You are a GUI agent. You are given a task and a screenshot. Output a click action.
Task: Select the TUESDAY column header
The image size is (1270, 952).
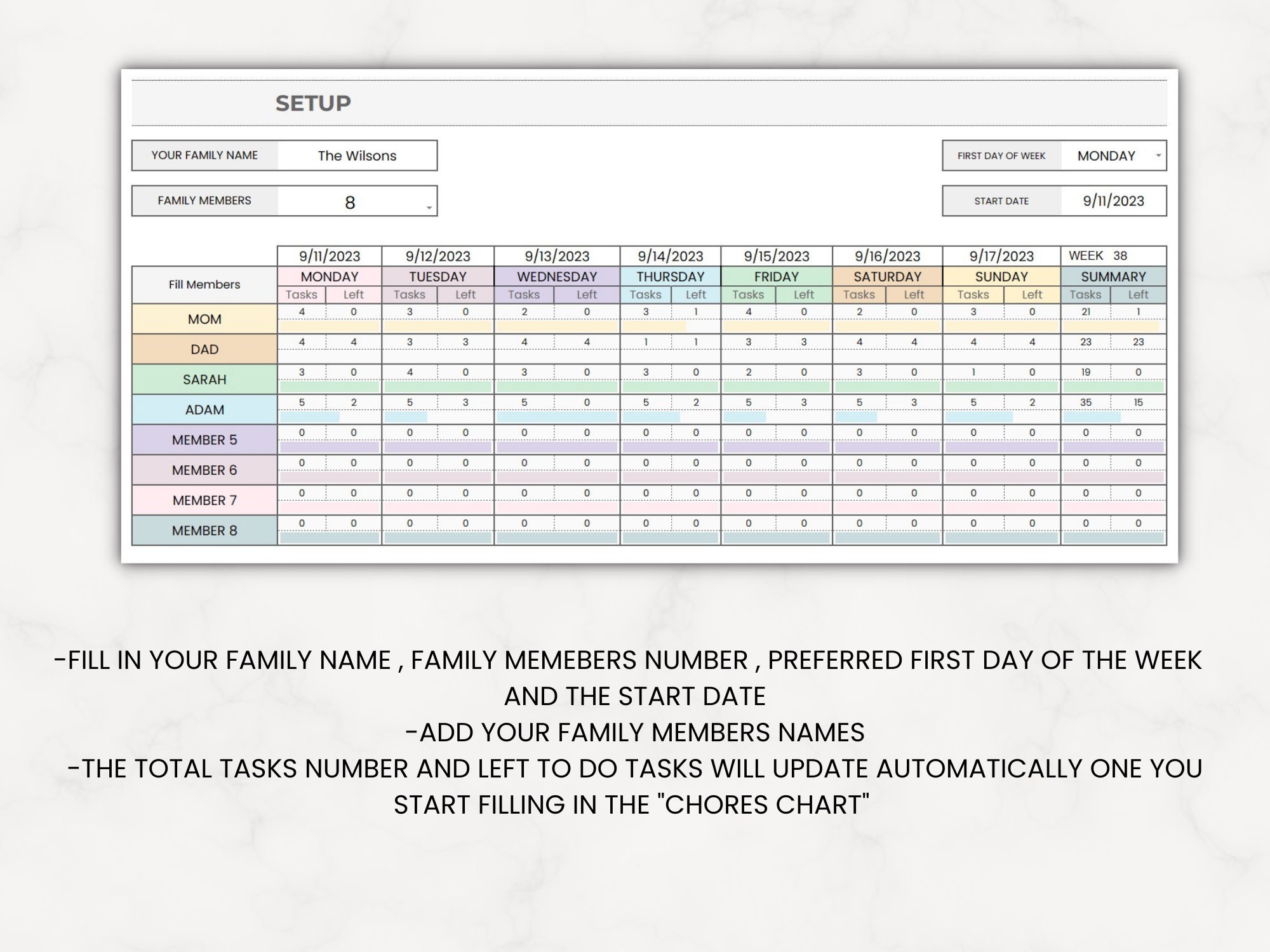438,277
